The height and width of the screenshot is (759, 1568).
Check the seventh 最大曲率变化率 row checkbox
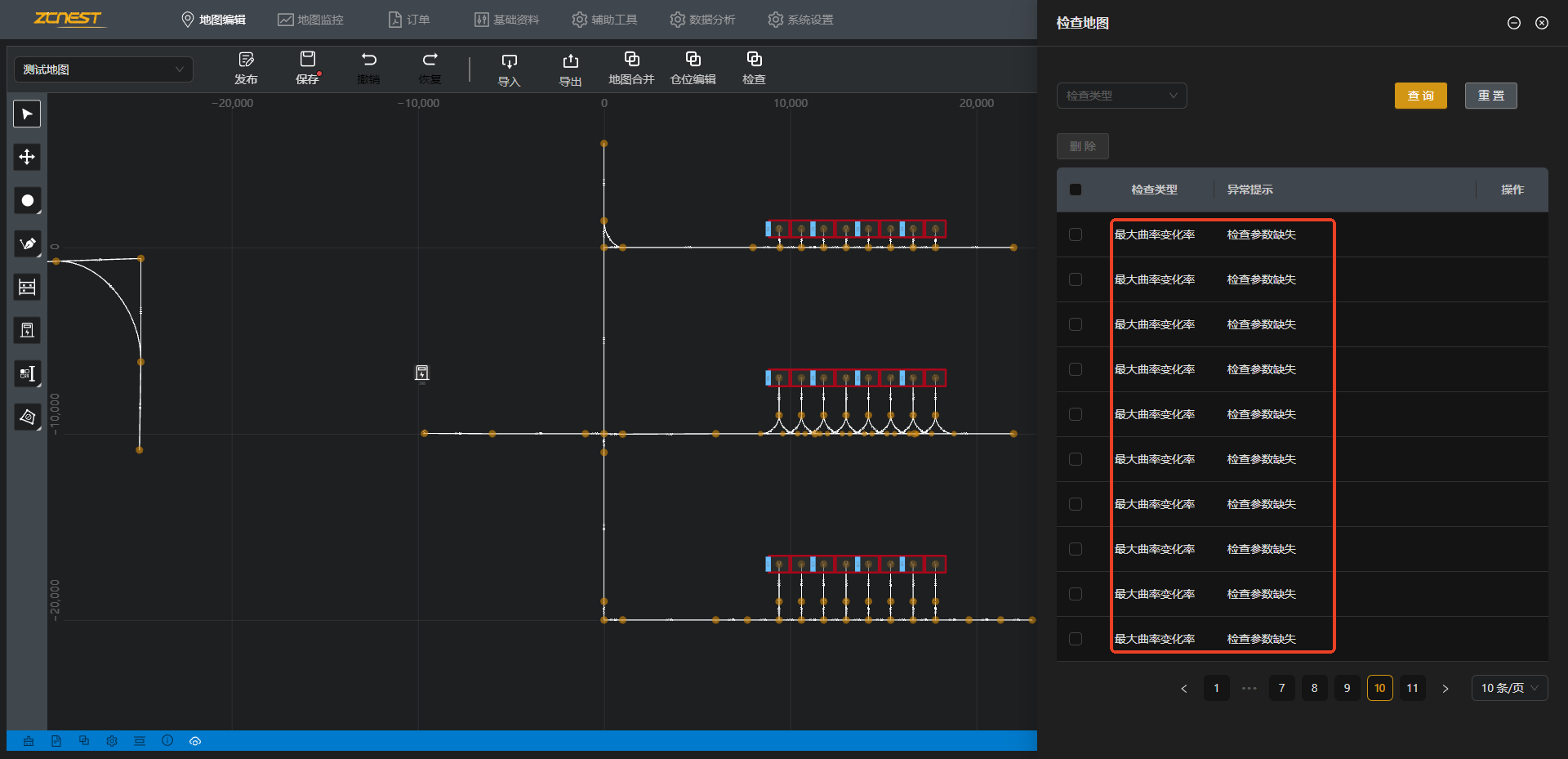tap(1076, 504)
